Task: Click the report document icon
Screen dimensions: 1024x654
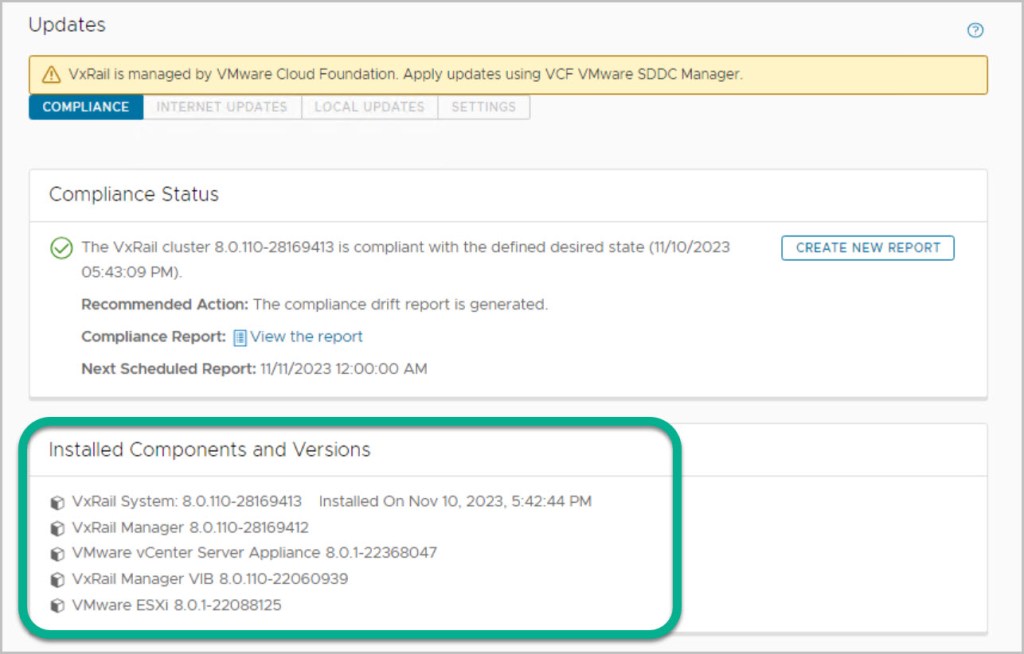Action: click(240, 337)
